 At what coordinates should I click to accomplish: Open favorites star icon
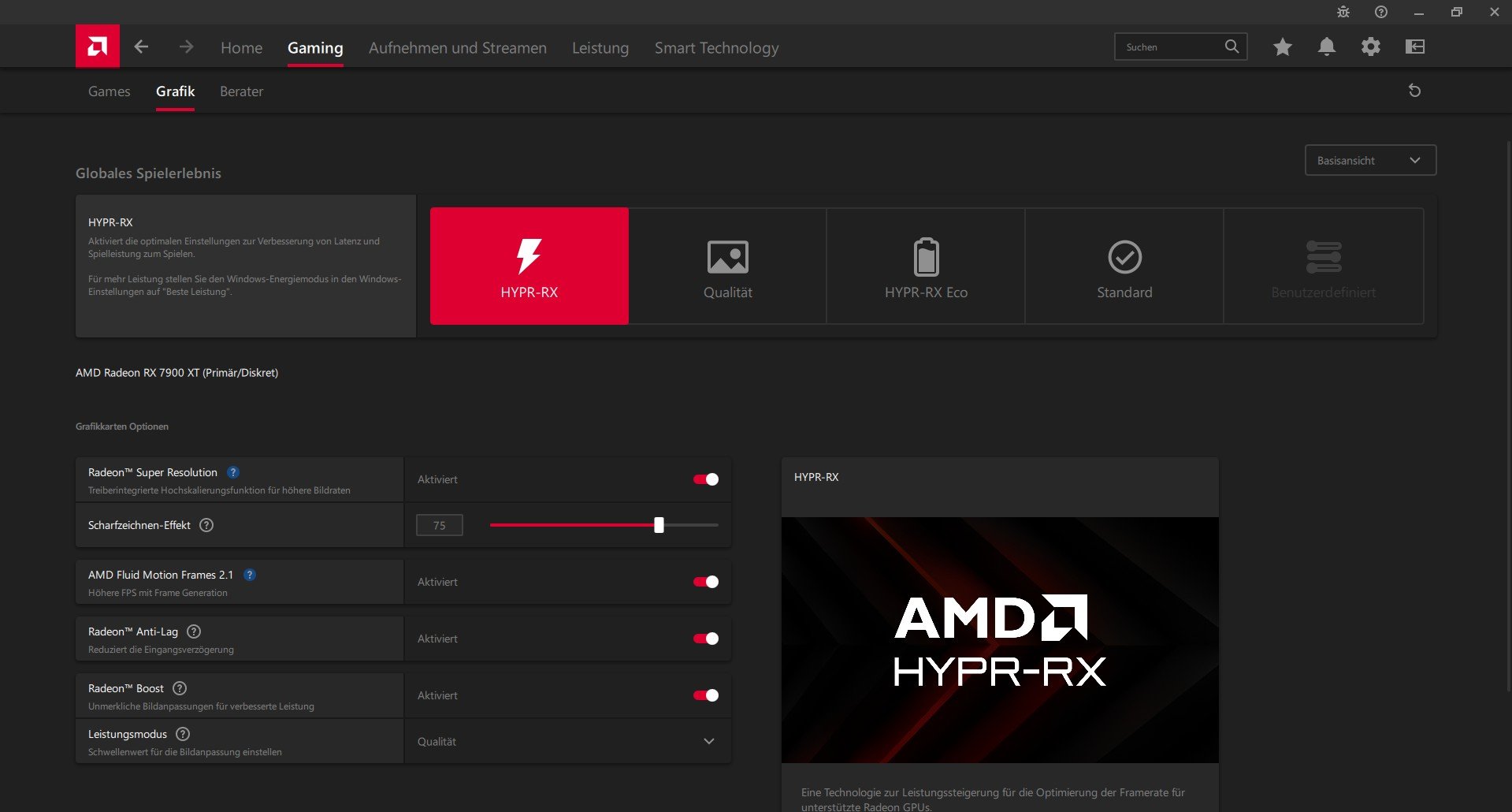click(x=1283, y=47)
